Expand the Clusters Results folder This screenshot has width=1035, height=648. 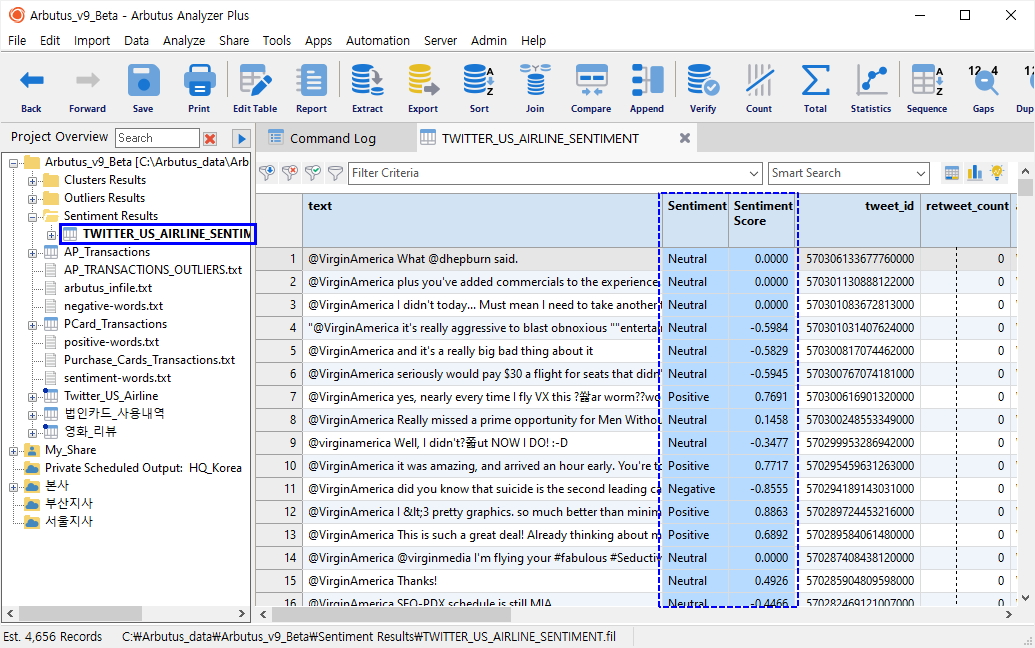33,180
